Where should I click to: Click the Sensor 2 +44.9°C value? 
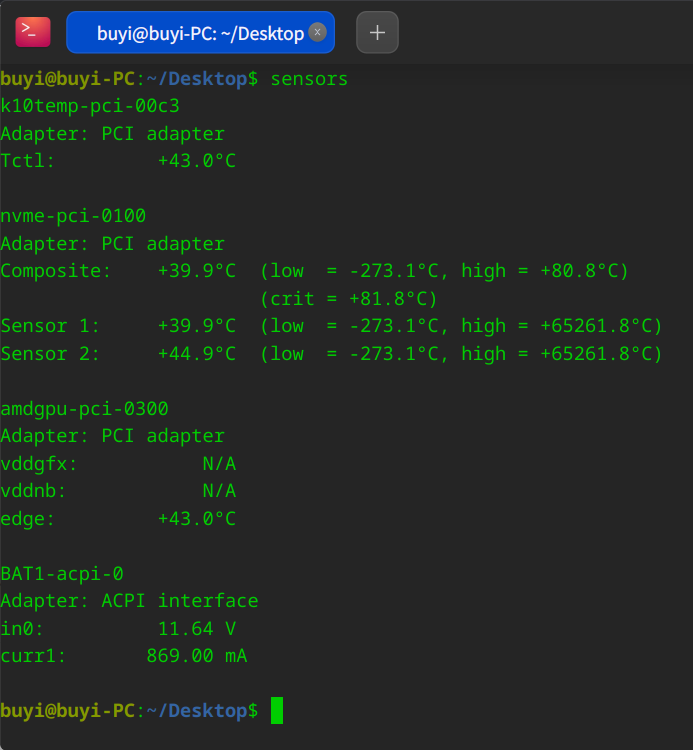(197, 354)
